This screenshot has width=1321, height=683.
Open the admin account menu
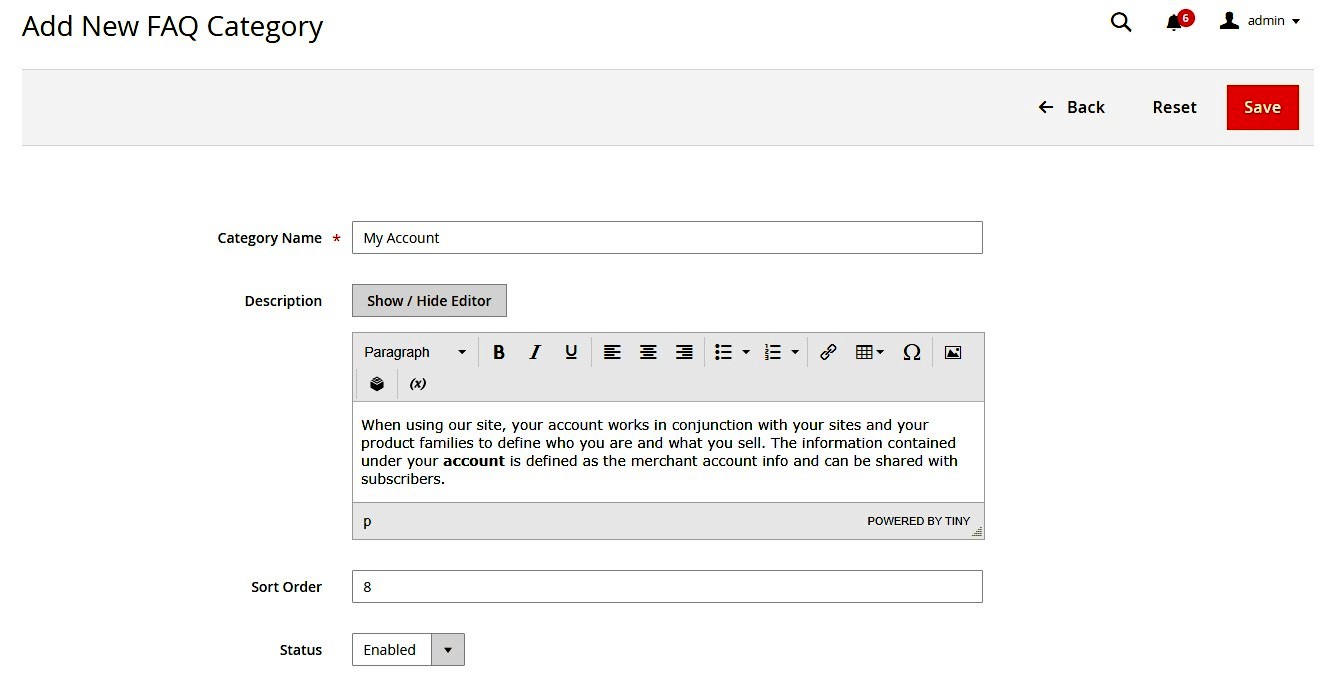(1260, 21)
